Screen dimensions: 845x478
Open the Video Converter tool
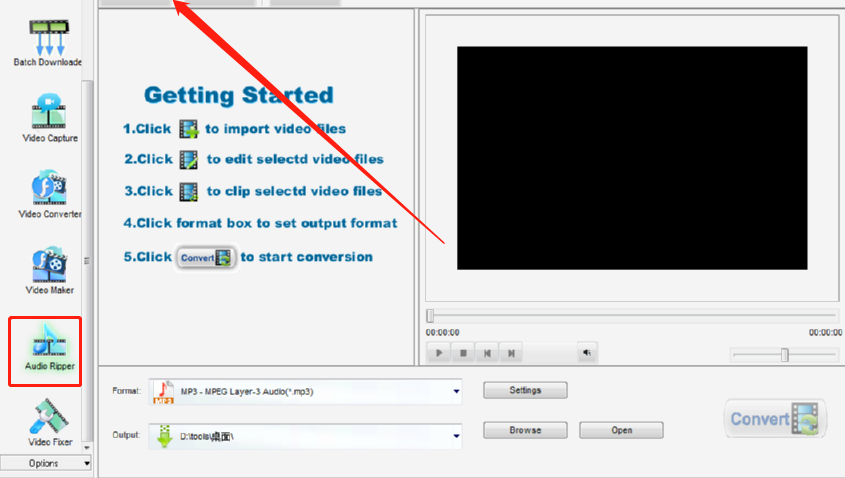click(x=50, y=195)
